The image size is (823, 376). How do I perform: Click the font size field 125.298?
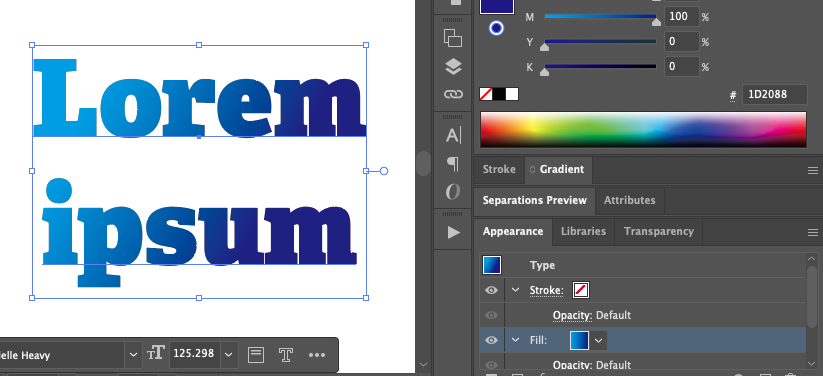194,355
